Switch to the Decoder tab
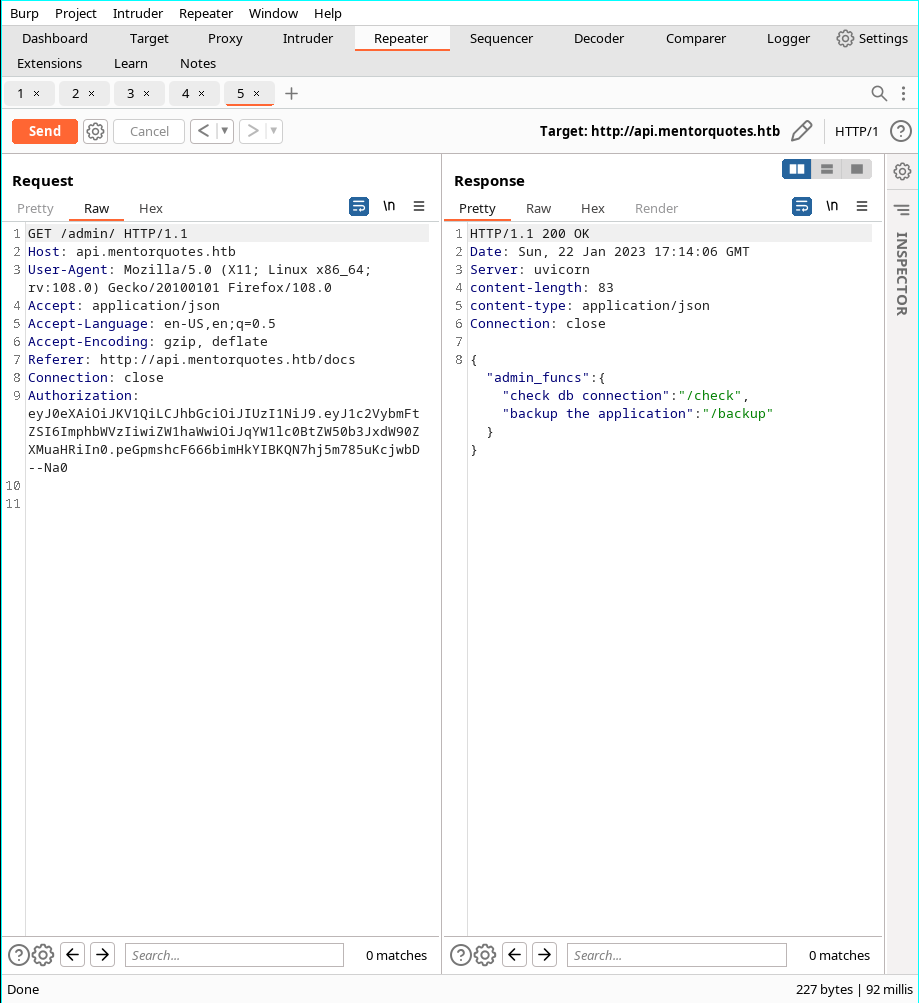This screenshot has width=919, height=1003. [599, 38]
